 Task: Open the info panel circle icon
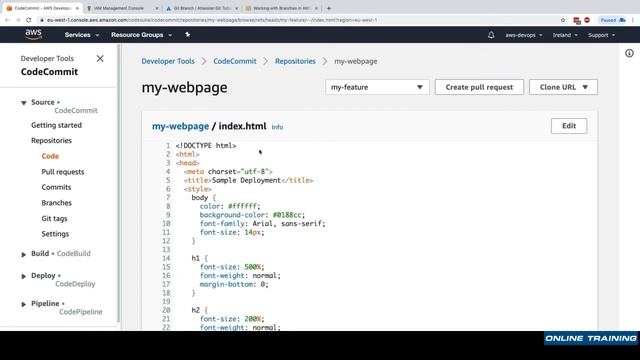[629, 53]
